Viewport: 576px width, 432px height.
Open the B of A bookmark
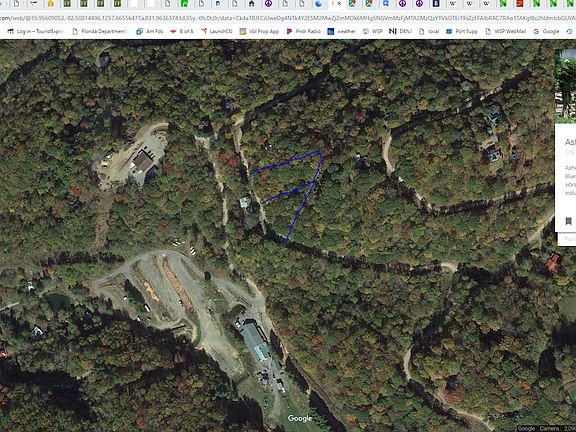[182, 32]
